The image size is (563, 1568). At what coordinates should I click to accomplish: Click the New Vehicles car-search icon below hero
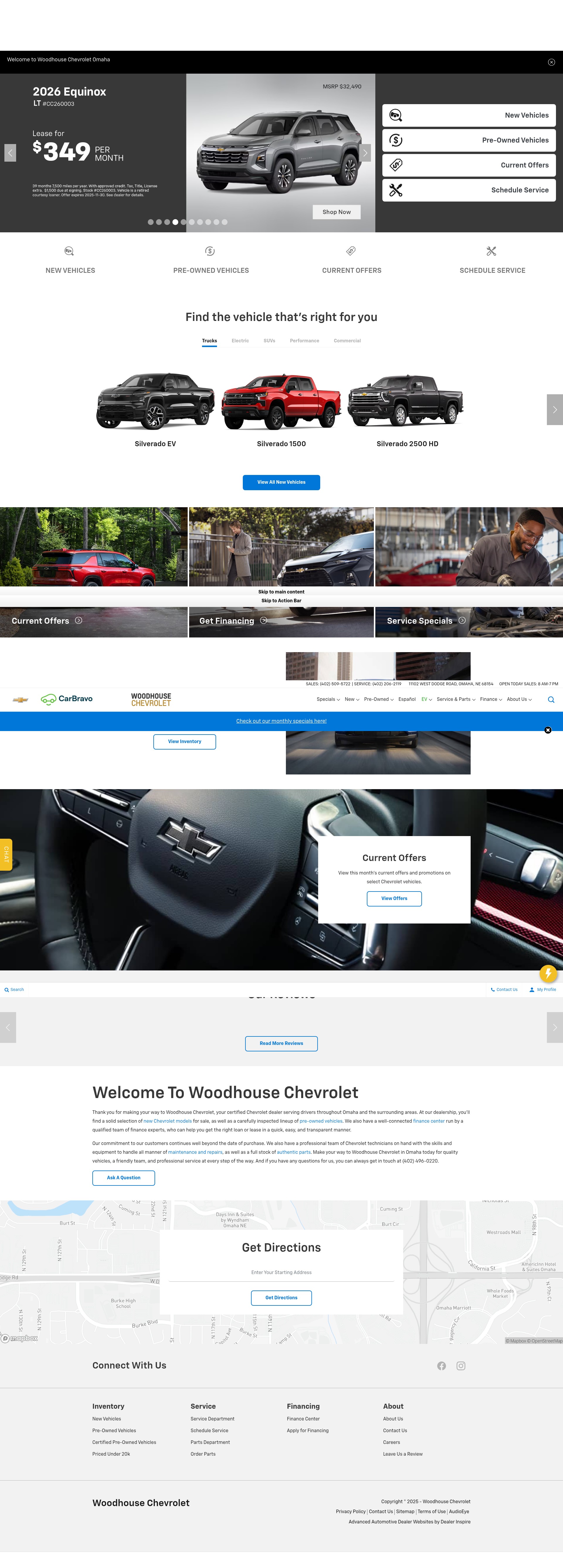pos(69,251)
